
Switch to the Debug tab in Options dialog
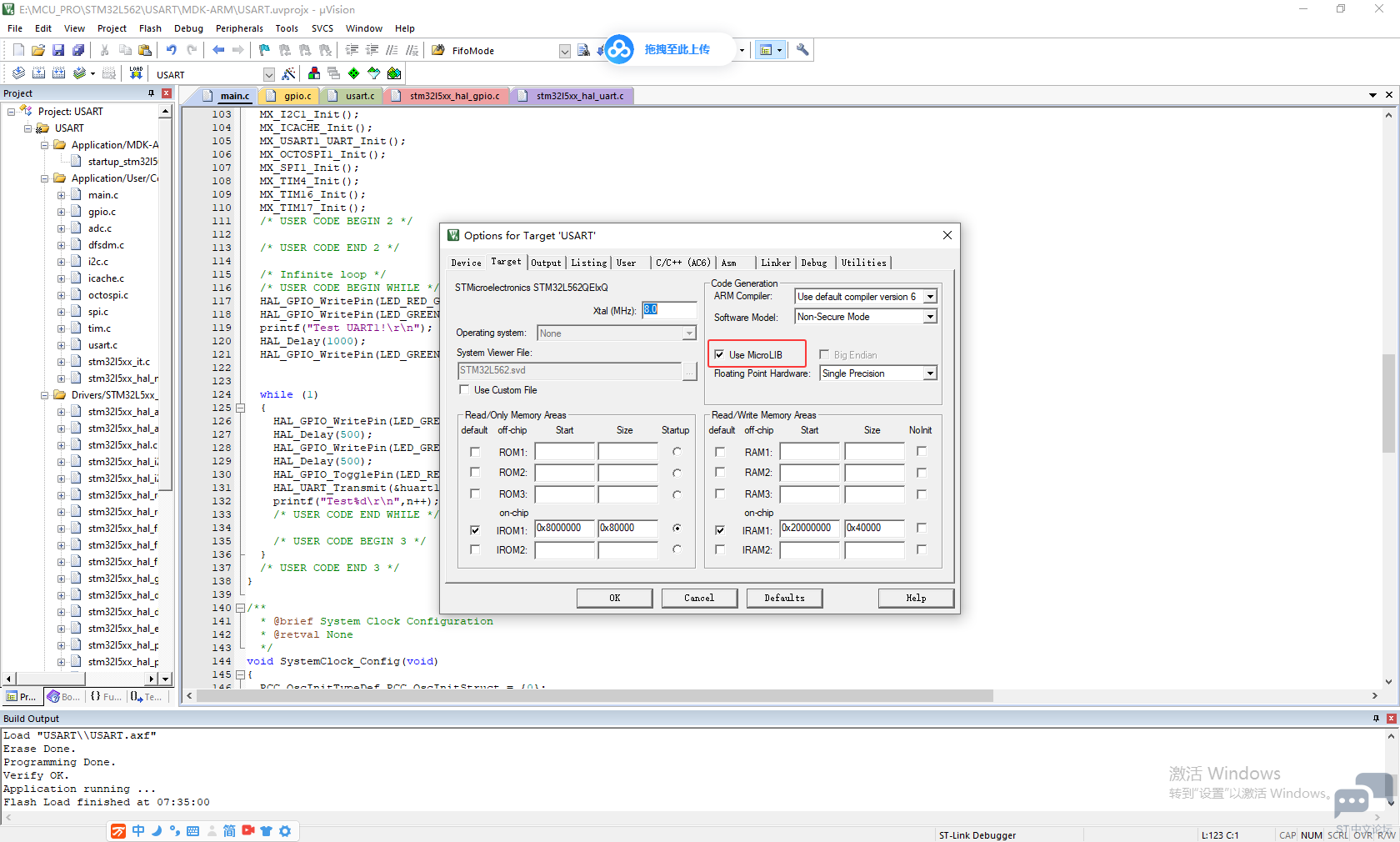[814, 263]
